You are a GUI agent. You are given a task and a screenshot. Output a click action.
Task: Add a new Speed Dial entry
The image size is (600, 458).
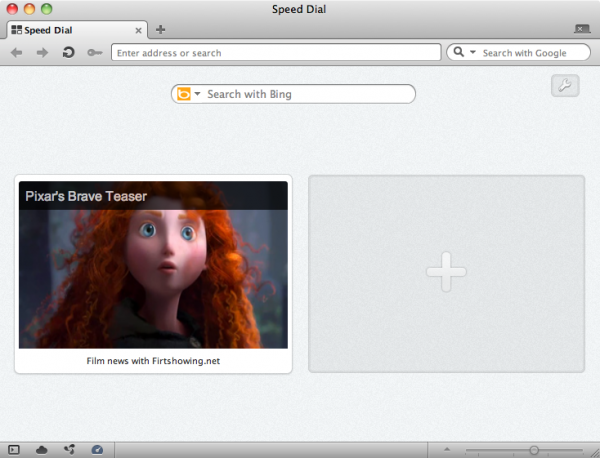(x=446, y=273)
